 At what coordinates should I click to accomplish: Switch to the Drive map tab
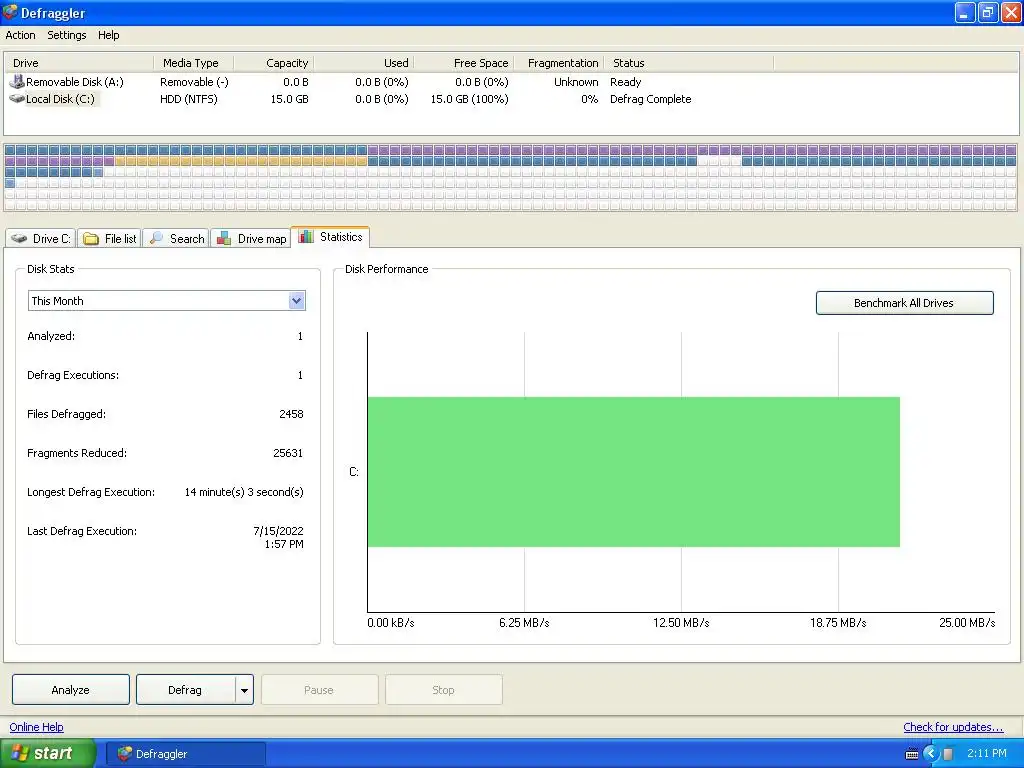[x=251, y=238]
